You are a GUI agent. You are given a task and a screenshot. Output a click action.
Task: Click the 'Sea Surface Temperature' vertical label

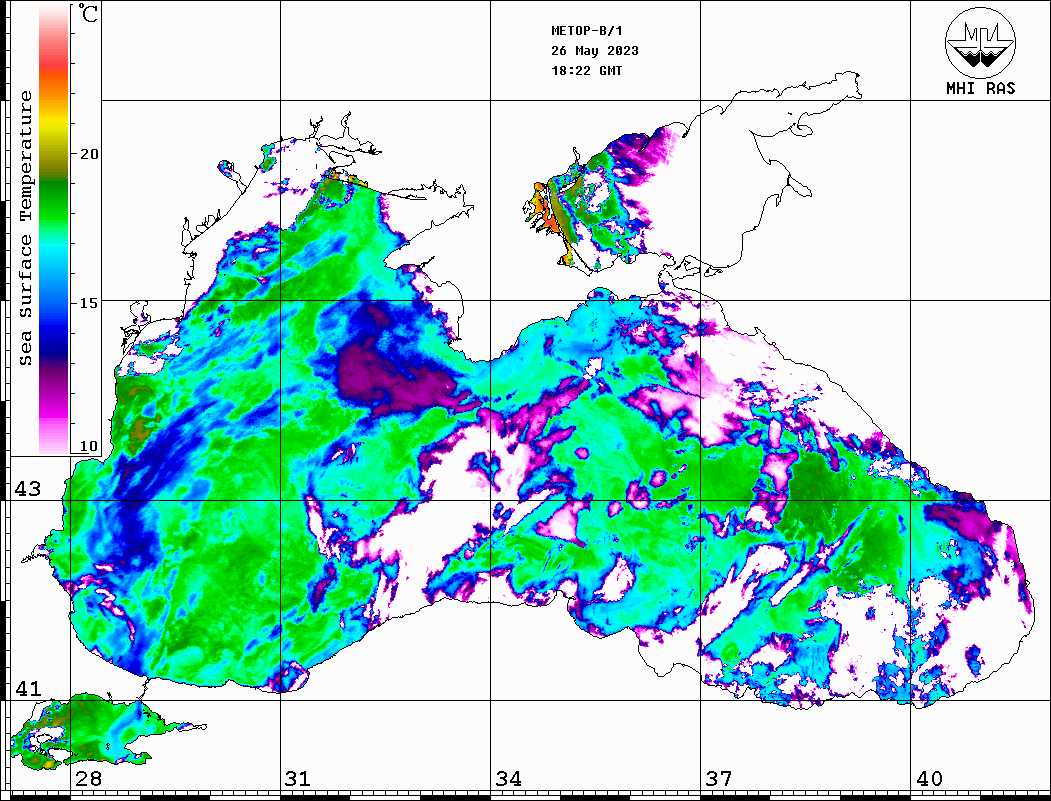pyautogui.click(x=25, y=228)
